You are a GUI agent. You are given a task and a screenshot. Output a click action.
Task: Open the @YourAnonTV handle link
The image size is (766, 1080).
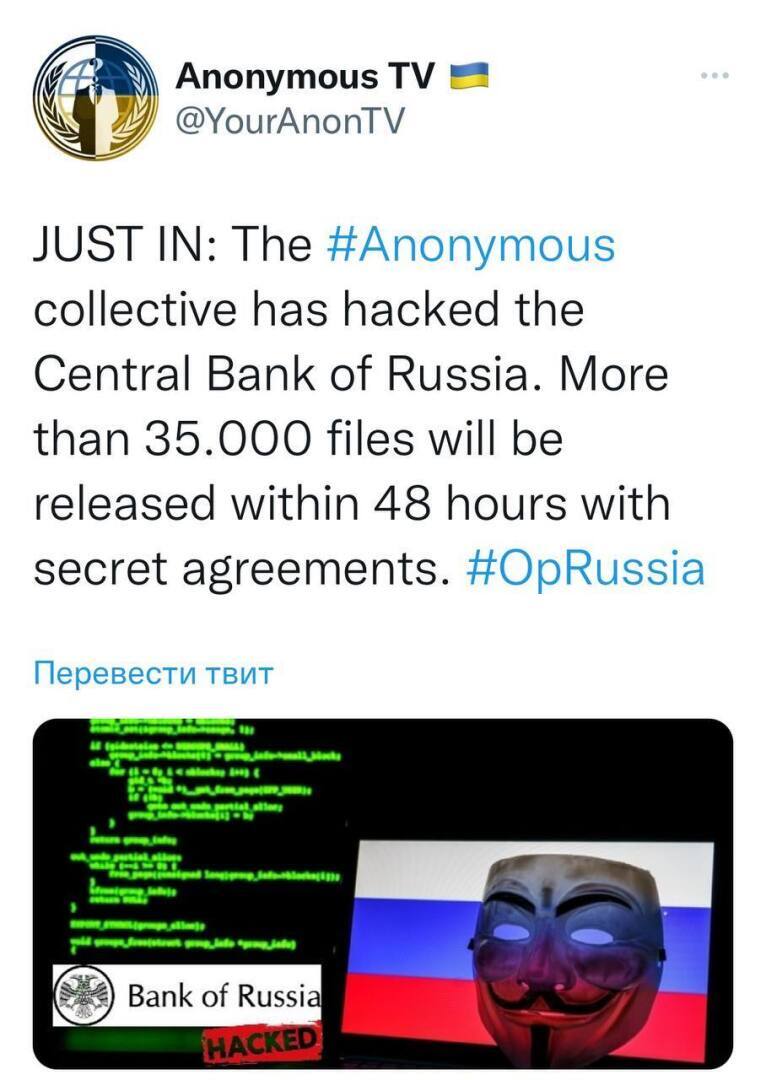point(290,120)
